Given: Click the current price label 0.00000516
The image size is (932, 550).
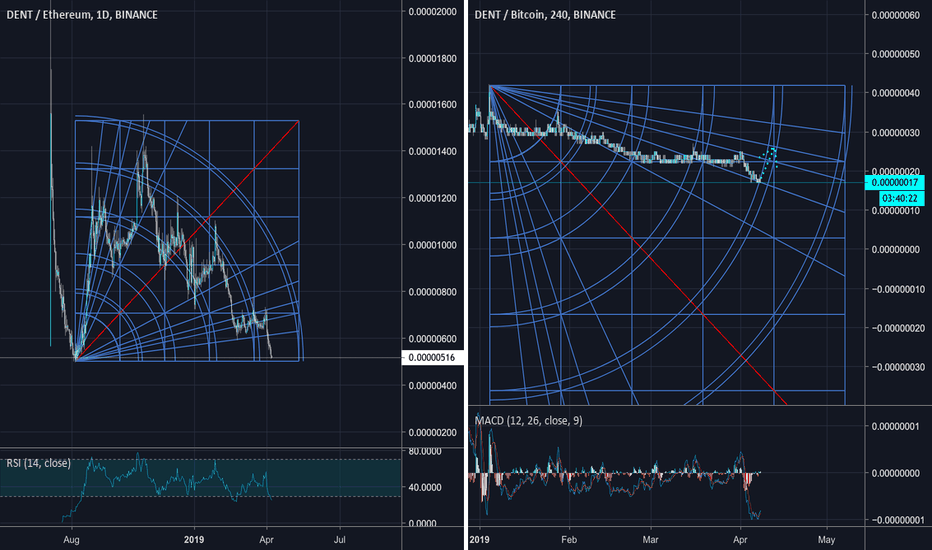Looking at the screenshot, I should point(432,357).
